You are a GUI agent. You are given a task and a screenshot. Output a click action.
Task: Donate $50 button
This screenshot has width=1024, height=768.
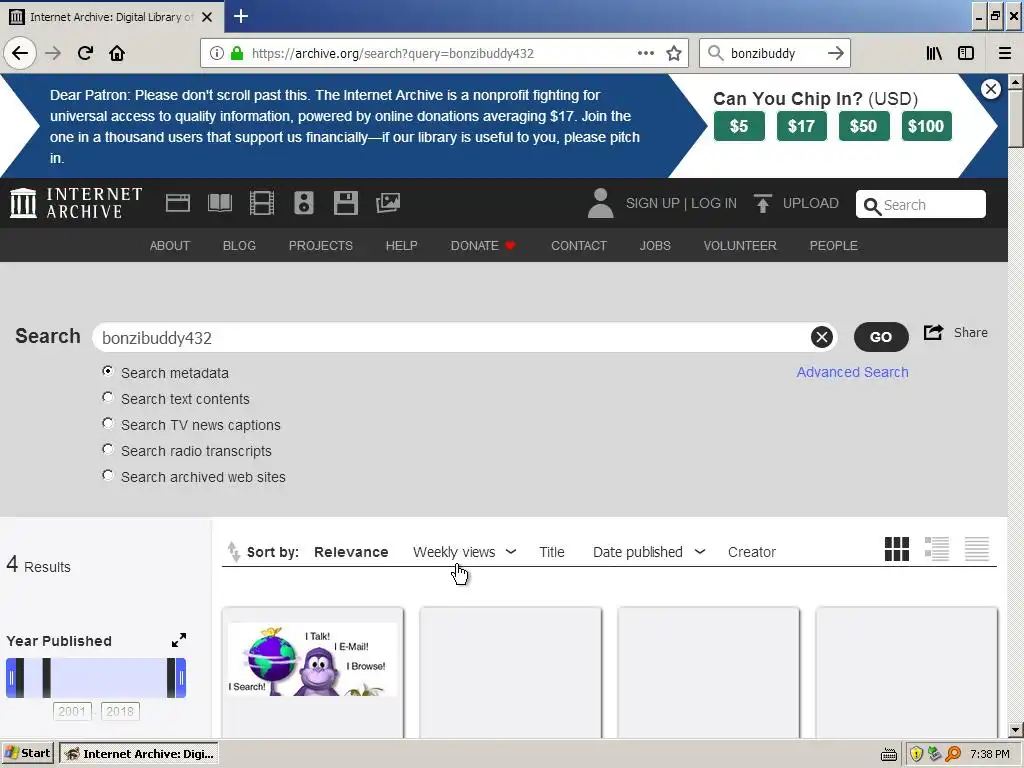pos(863,126)
